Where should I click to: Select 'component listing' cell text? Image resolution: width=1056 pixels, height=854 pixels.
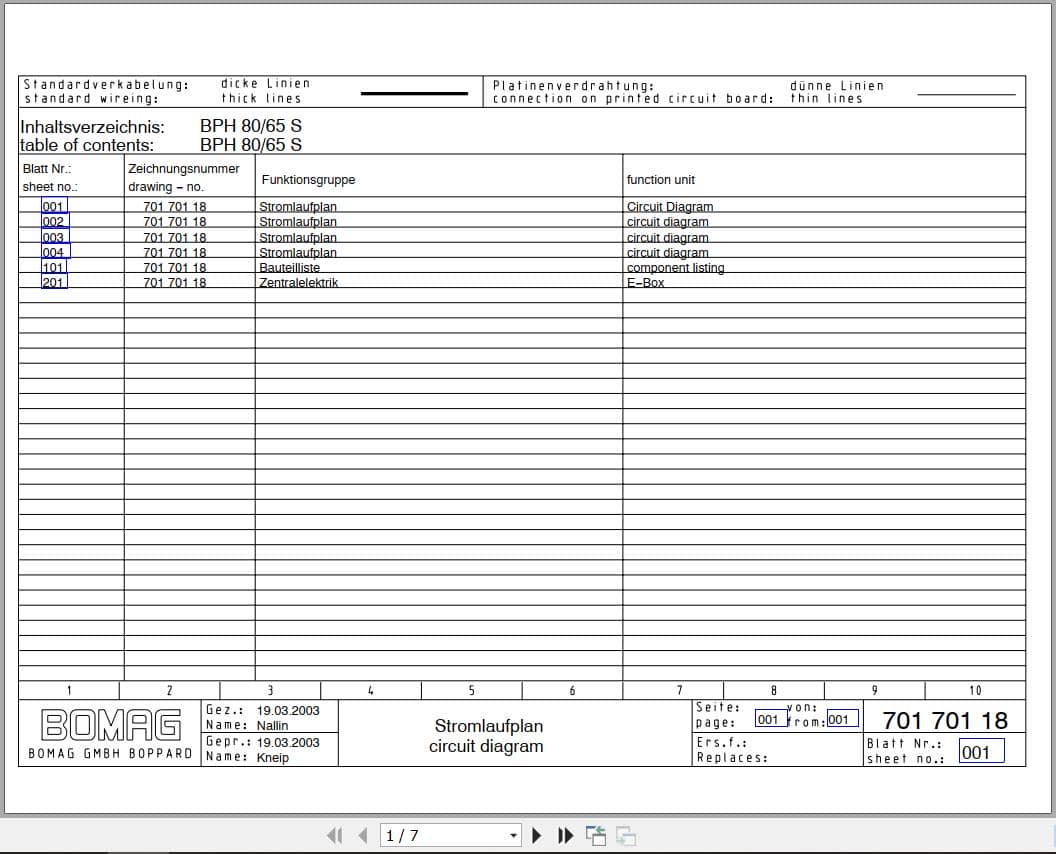pyautogui.click(x=675, y=267)
